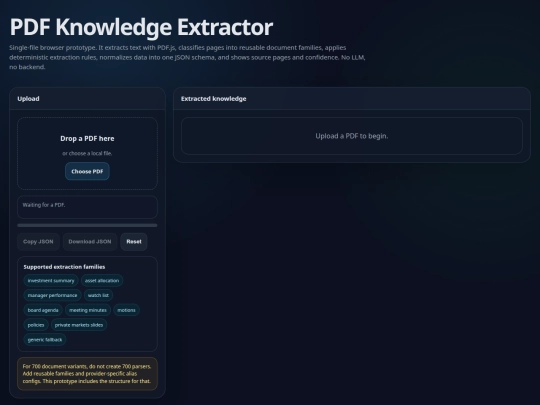This screenshot has height=405, width=540.
Task: Click the 'Drop a PDF here' drop zone heading
Action: (87, 138)
